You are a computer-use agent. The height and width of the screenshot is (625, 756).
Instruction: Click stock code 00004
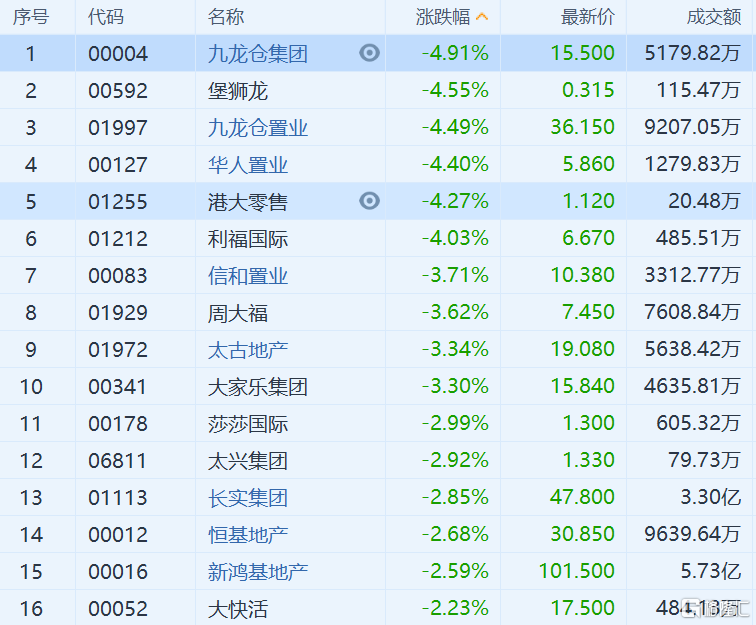[118, 54]
